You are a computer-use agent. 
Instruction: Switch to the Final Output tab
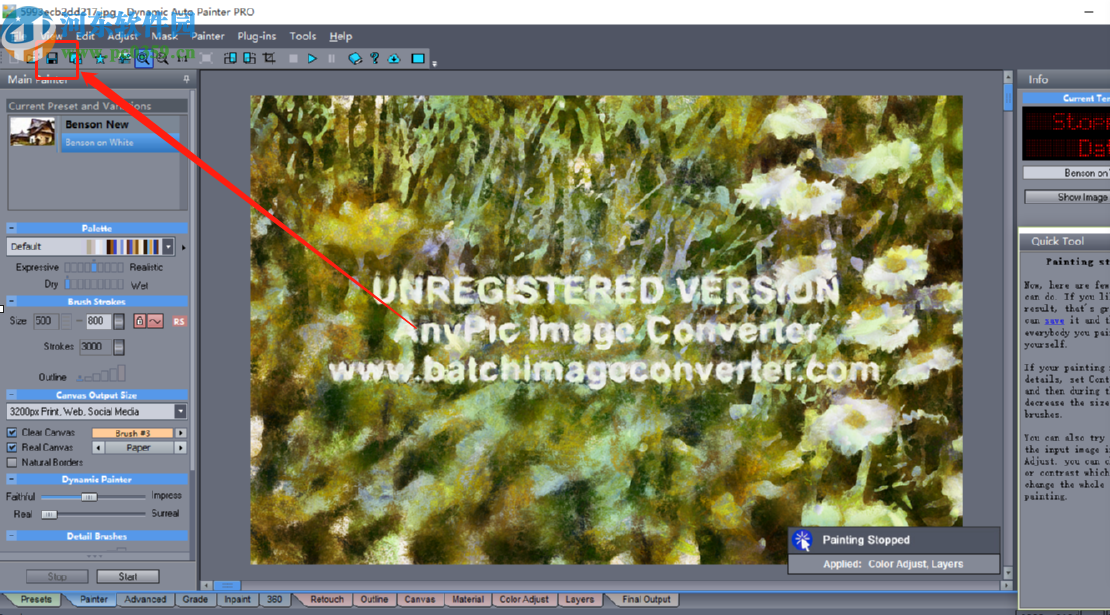tap(646, 599)
